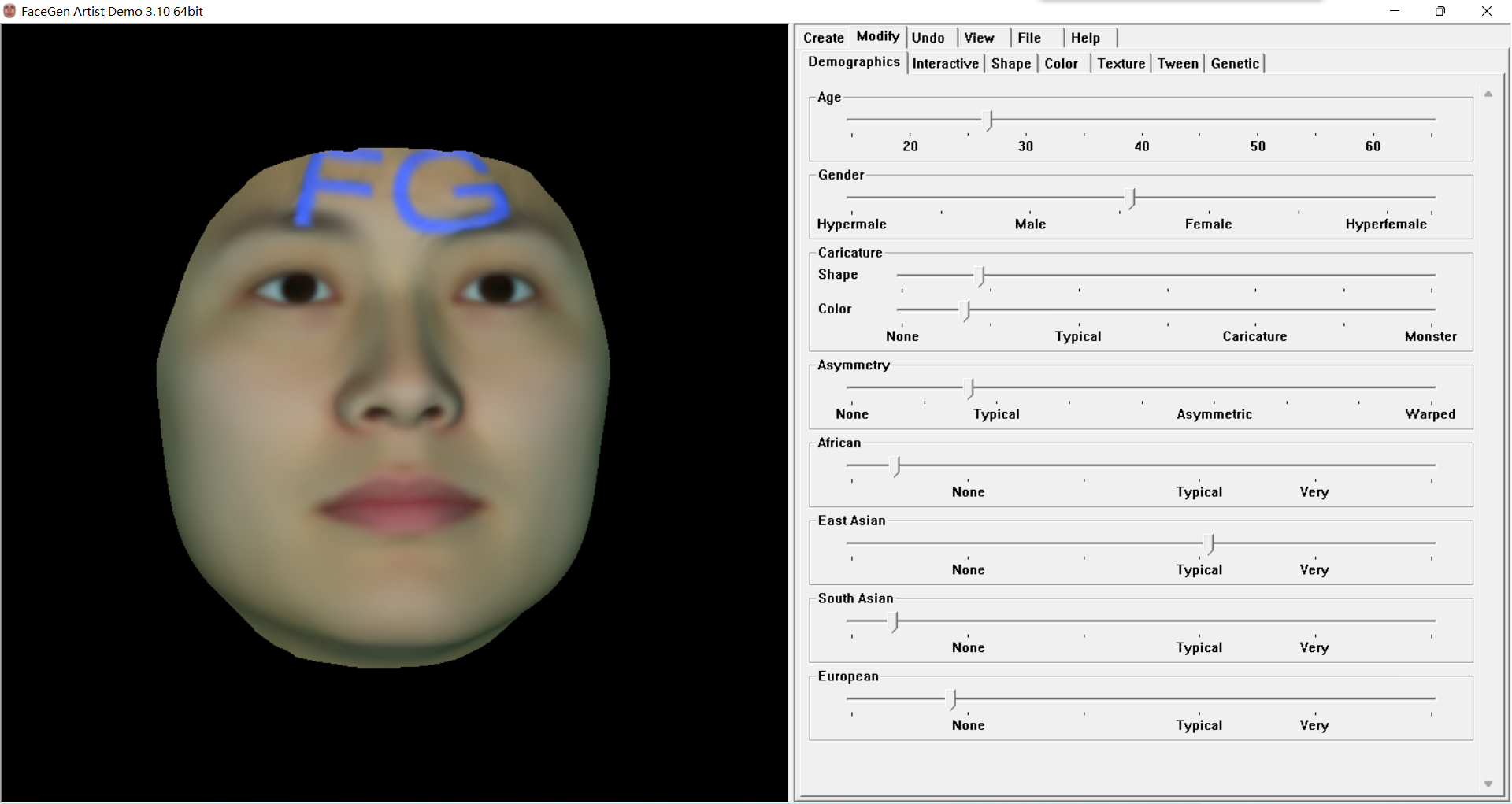Screen dimensions: 1512x804
Task: Click the 'Female' gender label
Action: (x=1208, y=224)
